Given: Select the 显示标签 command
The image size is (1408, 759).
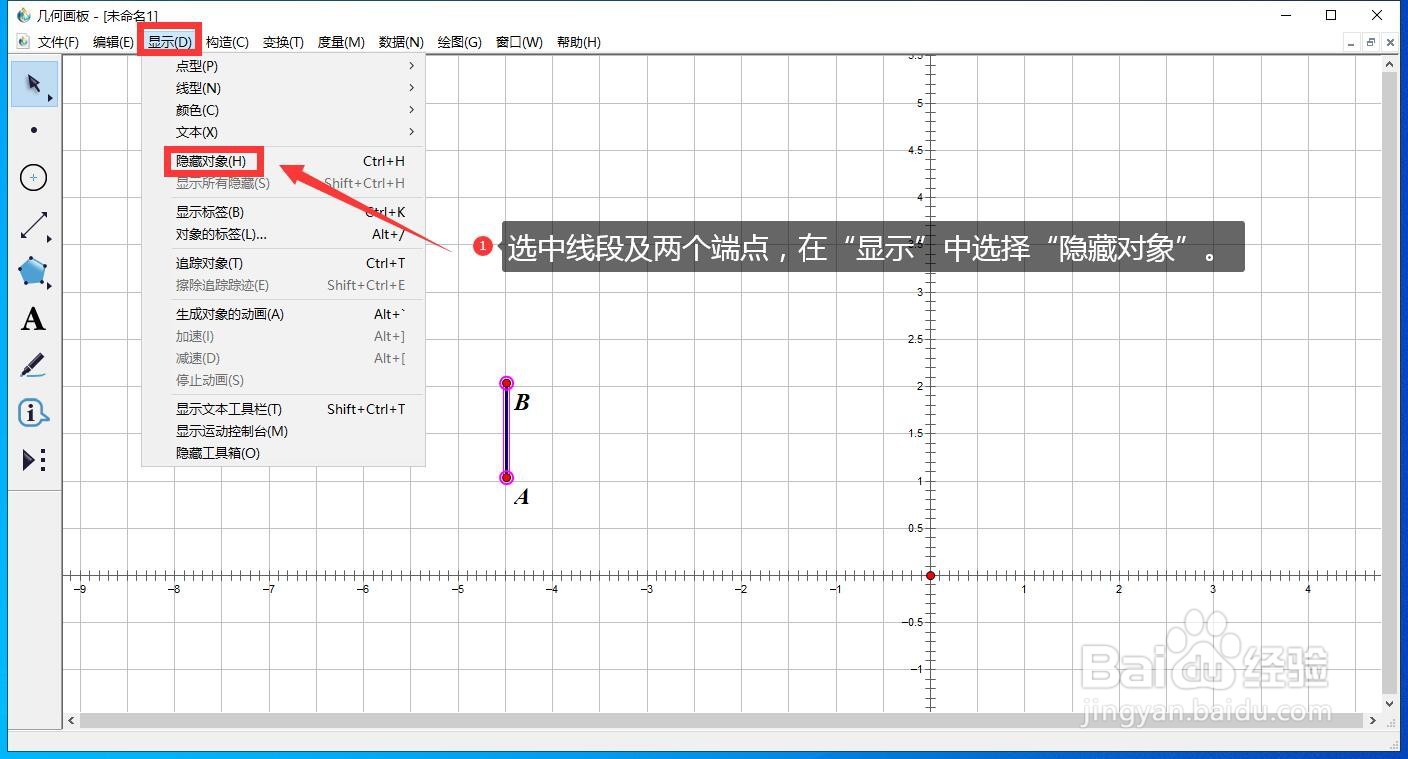Looking at the screenshot, I should (x=210, y=211).
